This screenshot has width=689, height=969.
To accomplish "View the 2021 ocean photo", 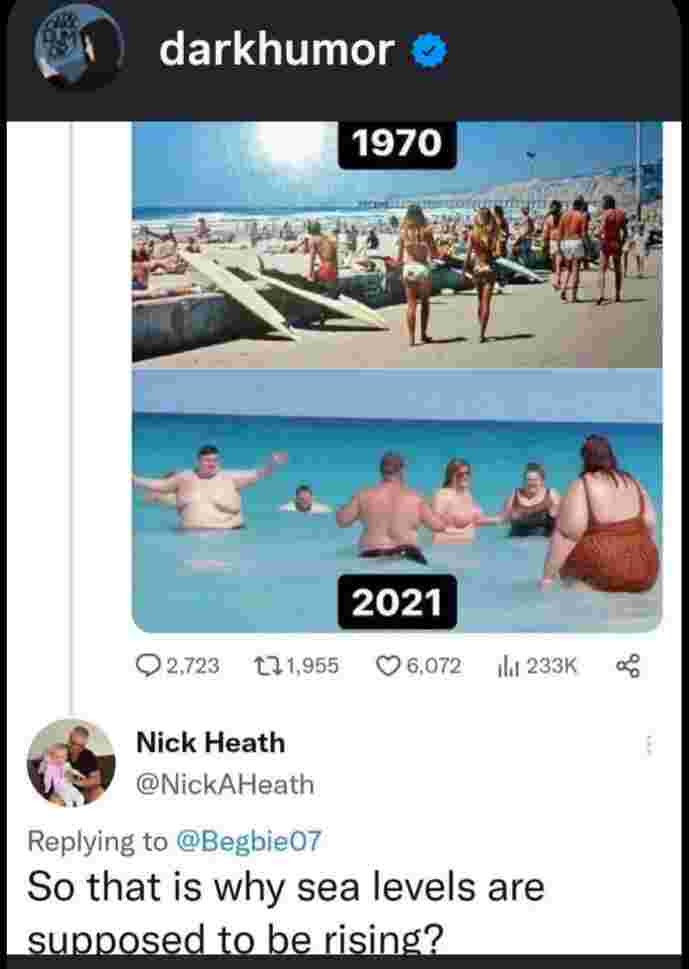I will [x=397, y=501].
